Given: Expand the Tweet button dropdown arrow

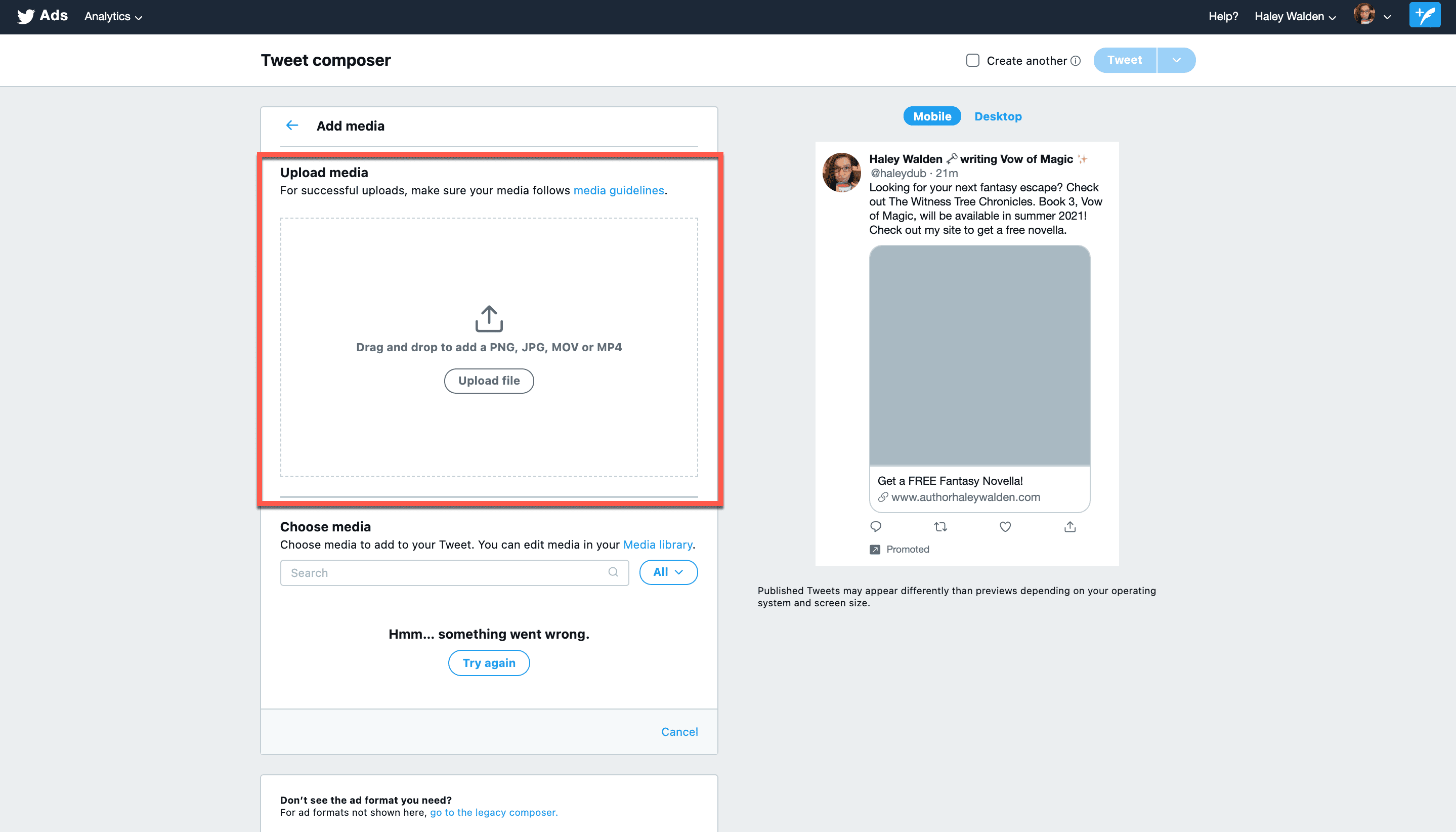Looking at the screenshot, I should point(1175,60).
